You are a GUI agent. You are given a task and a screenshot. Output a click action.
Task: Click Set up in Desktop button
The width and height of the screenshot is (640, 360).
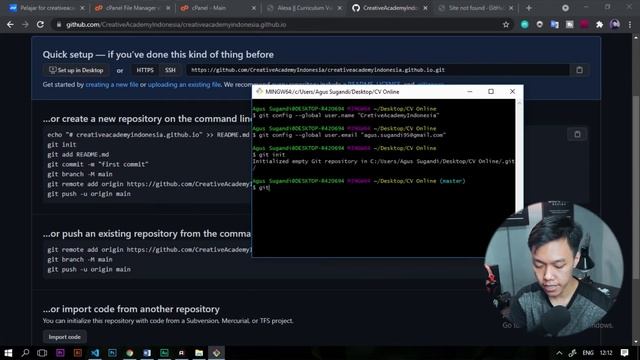coord(76,70)
